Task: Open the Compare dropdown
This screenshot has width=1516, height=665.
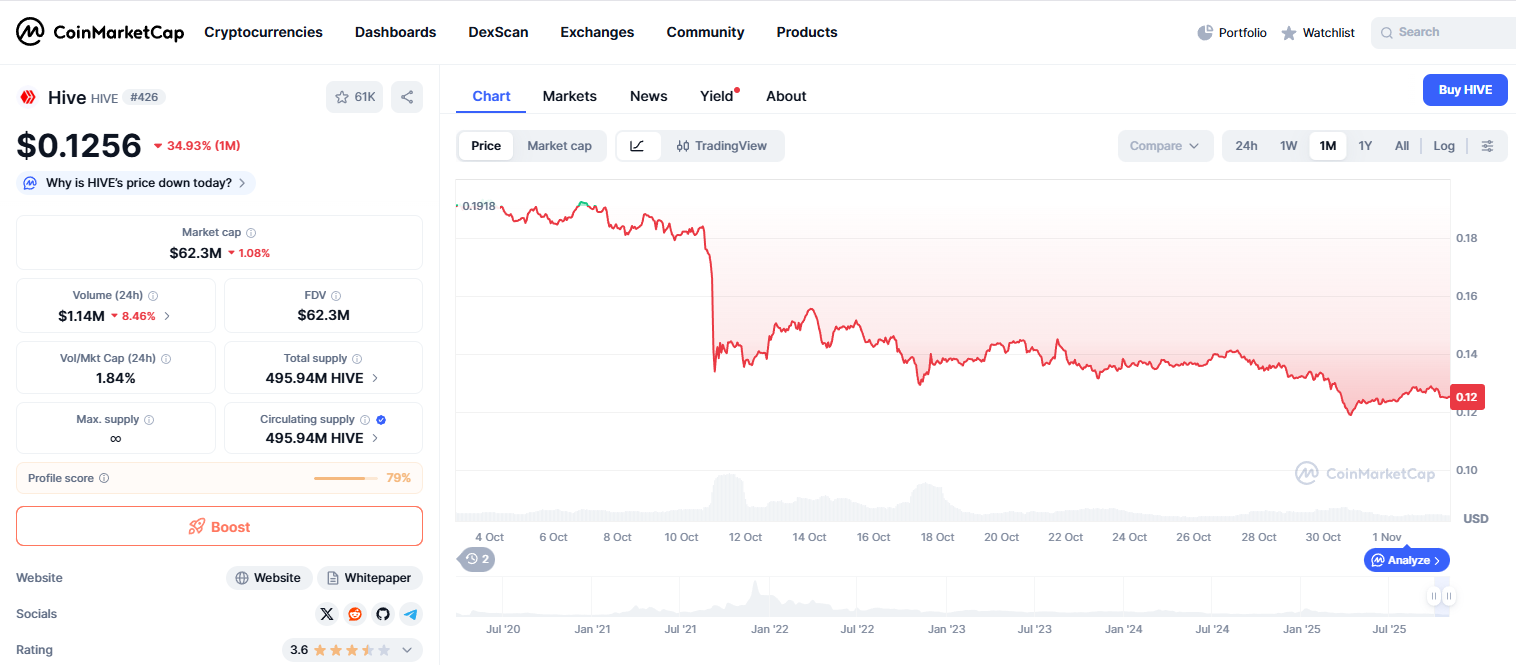Action: pyautogui.click(x=1165, y=146)
